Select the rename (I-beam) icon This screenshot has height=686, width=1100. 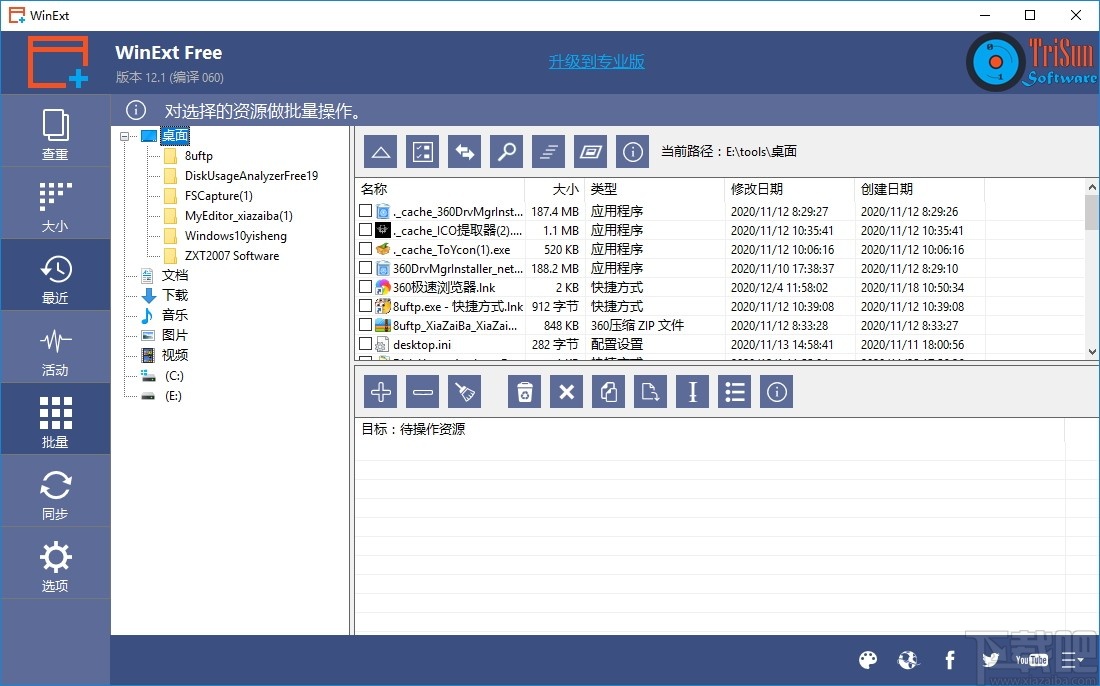click(692, 391)
